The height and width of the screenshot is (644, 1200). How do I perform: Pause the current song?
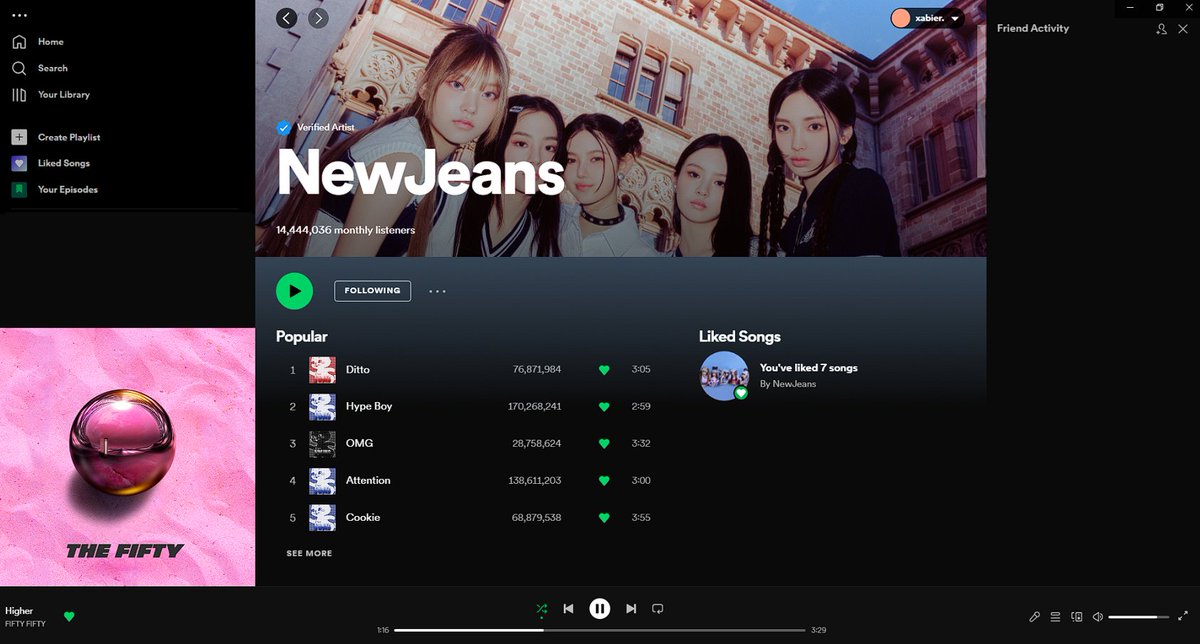[599, 608]
